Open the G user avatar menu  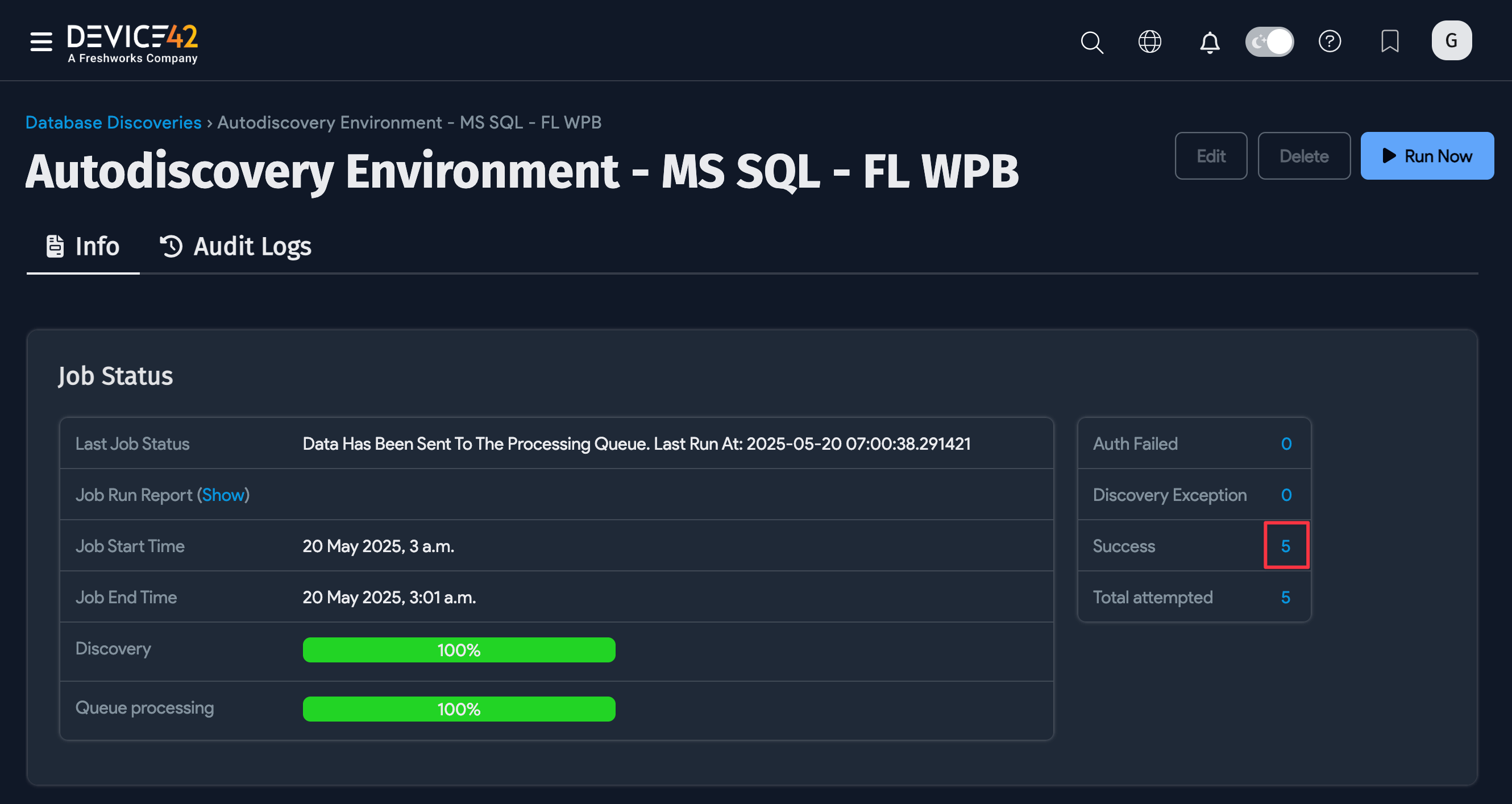point(1451,41)
